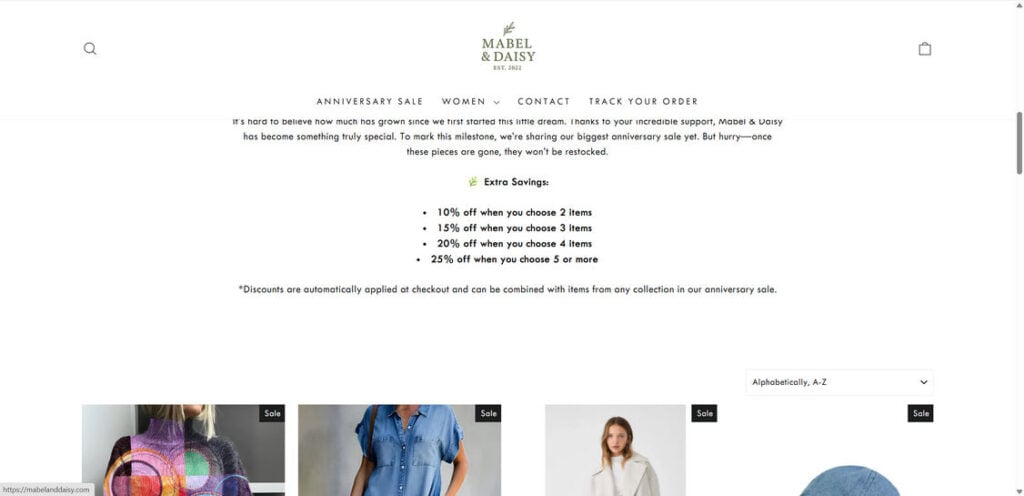Click the Sale badge on denim shirt
Image resolution: width=1024 pixels, height=496 pixels.
click(488, 413)
